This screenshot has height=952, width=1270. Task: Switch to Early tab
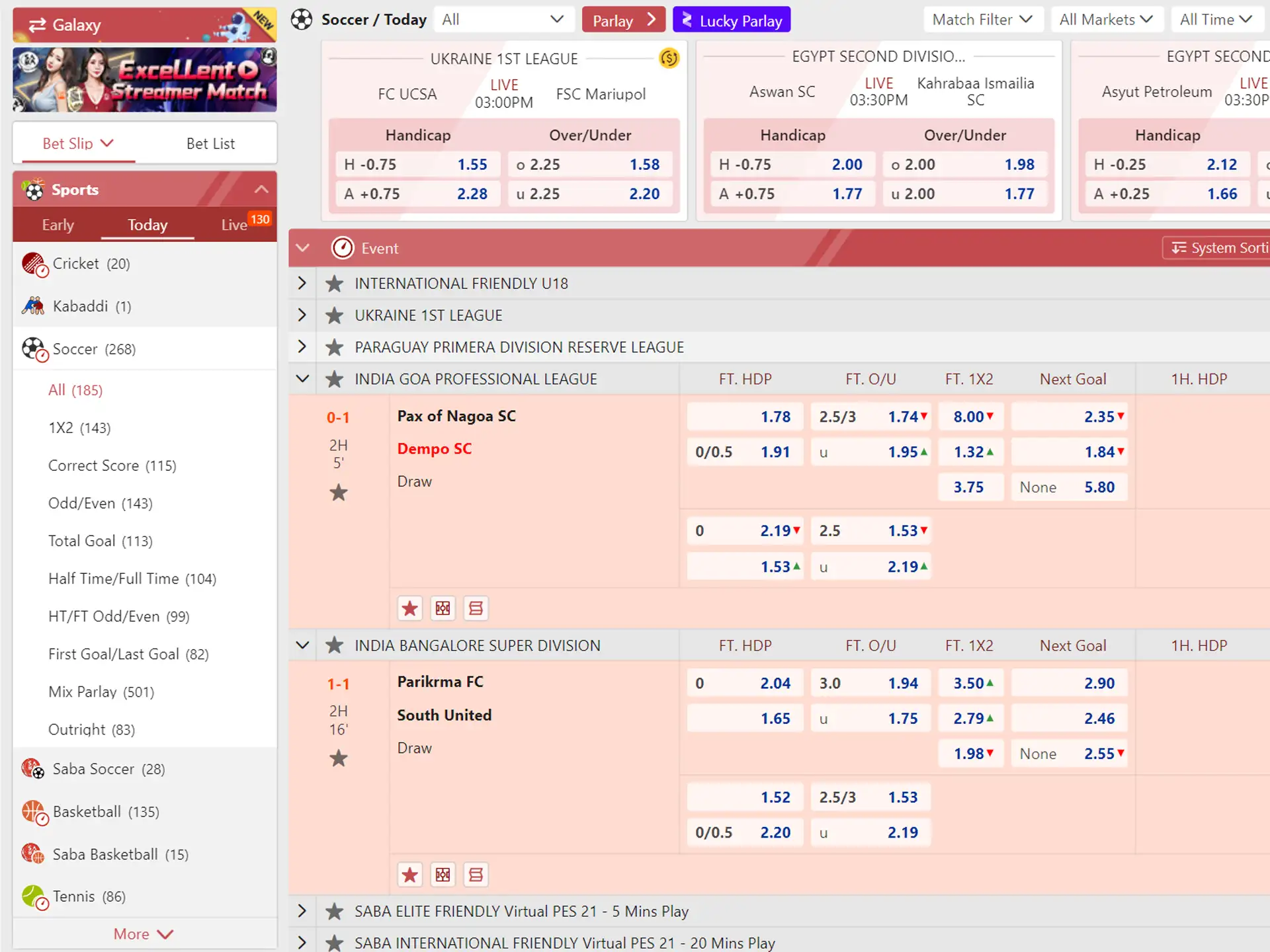pyautogui.click(x=58, y=225)
